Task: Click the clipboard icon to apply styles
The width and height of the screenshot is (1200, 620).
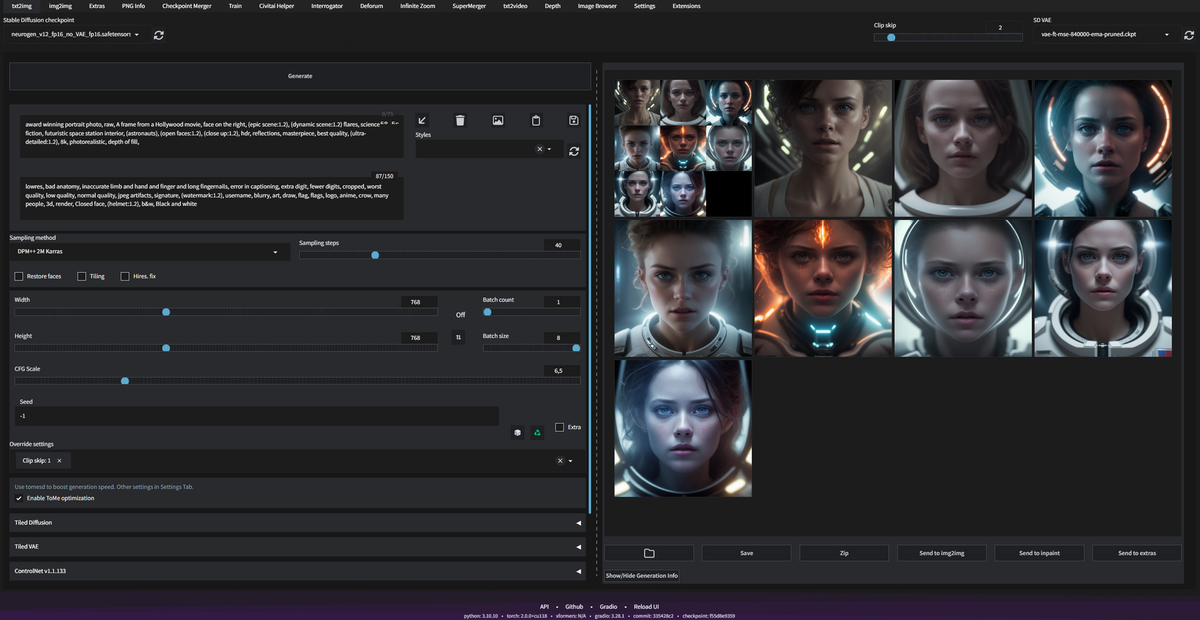Action: point(536,120)
